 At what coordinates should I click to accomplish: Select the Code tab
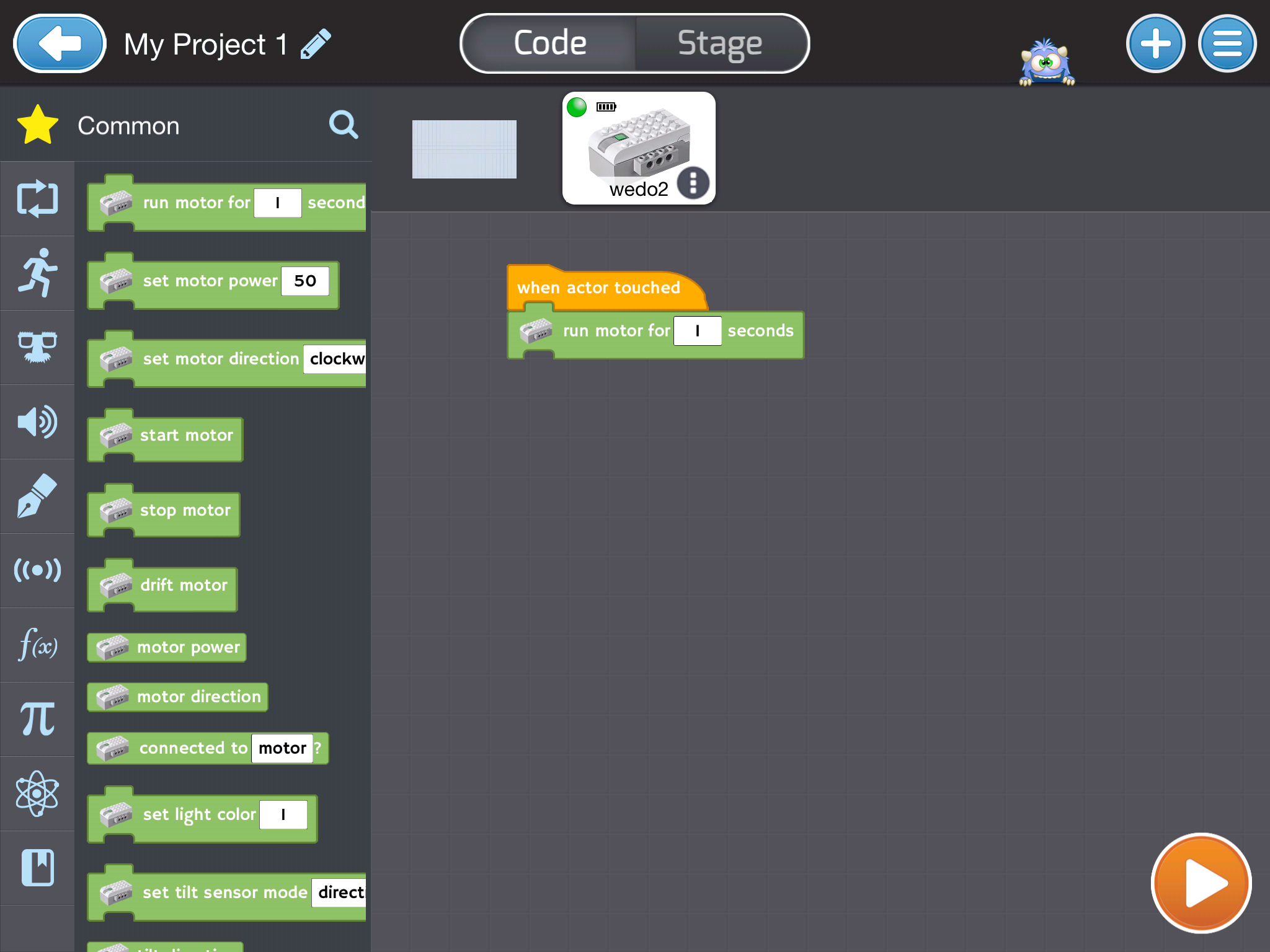pyautogui.click(x=549, y=42)
